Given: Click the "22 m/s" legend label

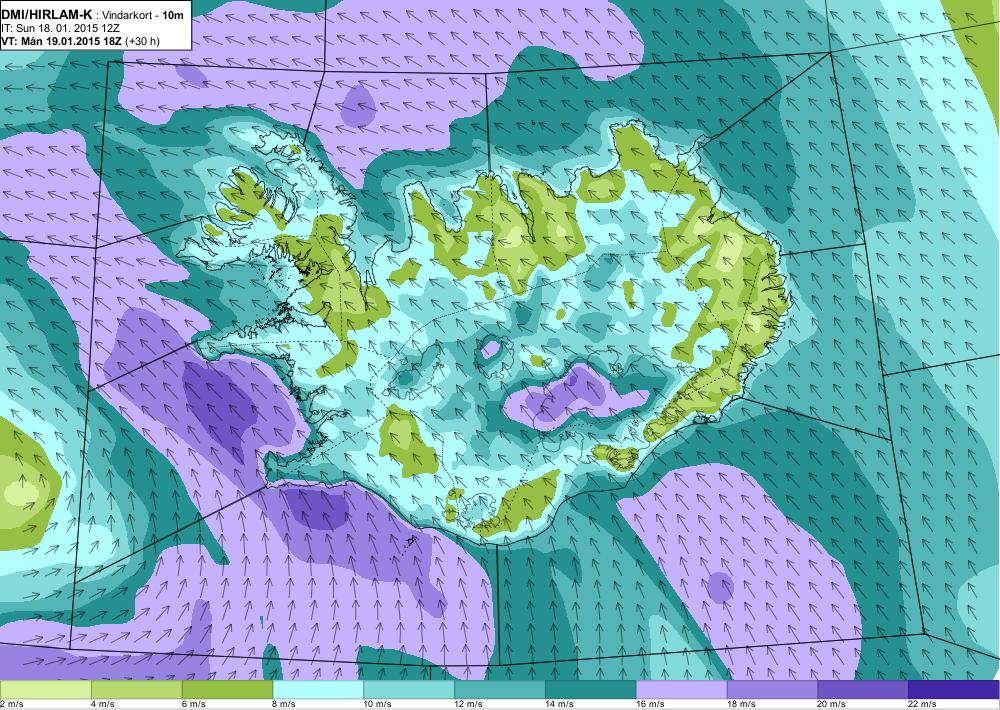Looking at the screenshot, I should [x=923, y=704].
